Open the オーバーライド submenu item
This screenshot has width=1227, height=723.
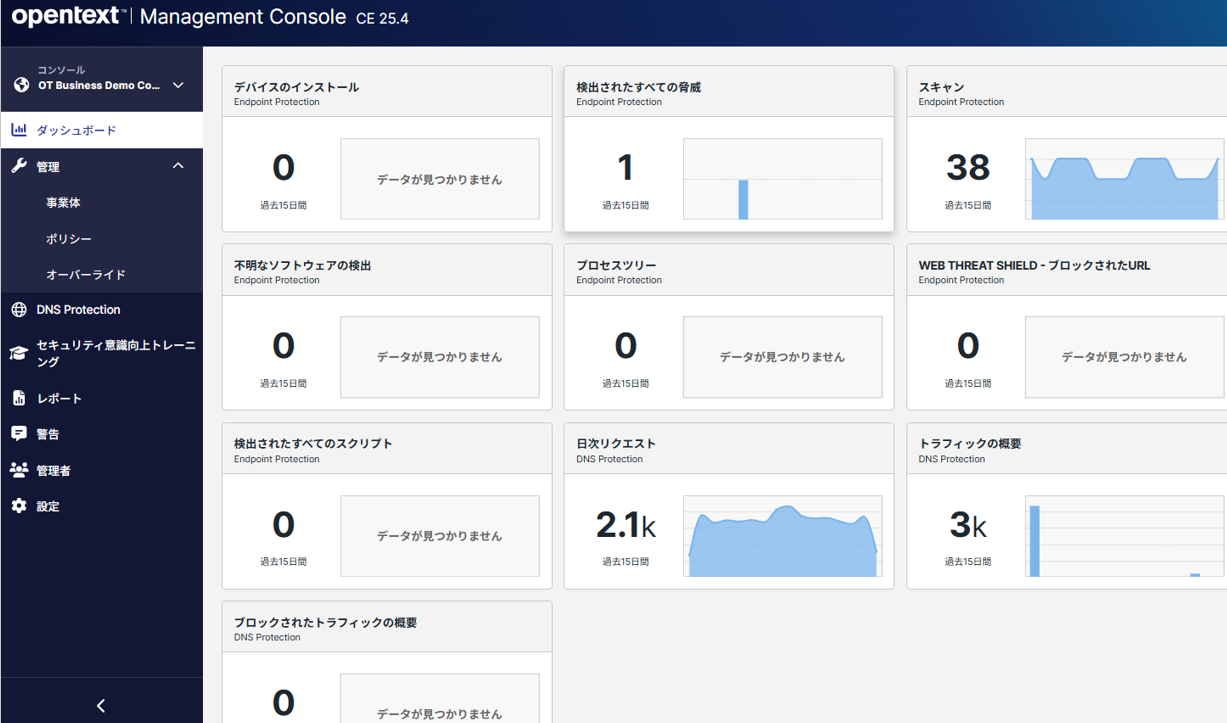tap(85, 275)
